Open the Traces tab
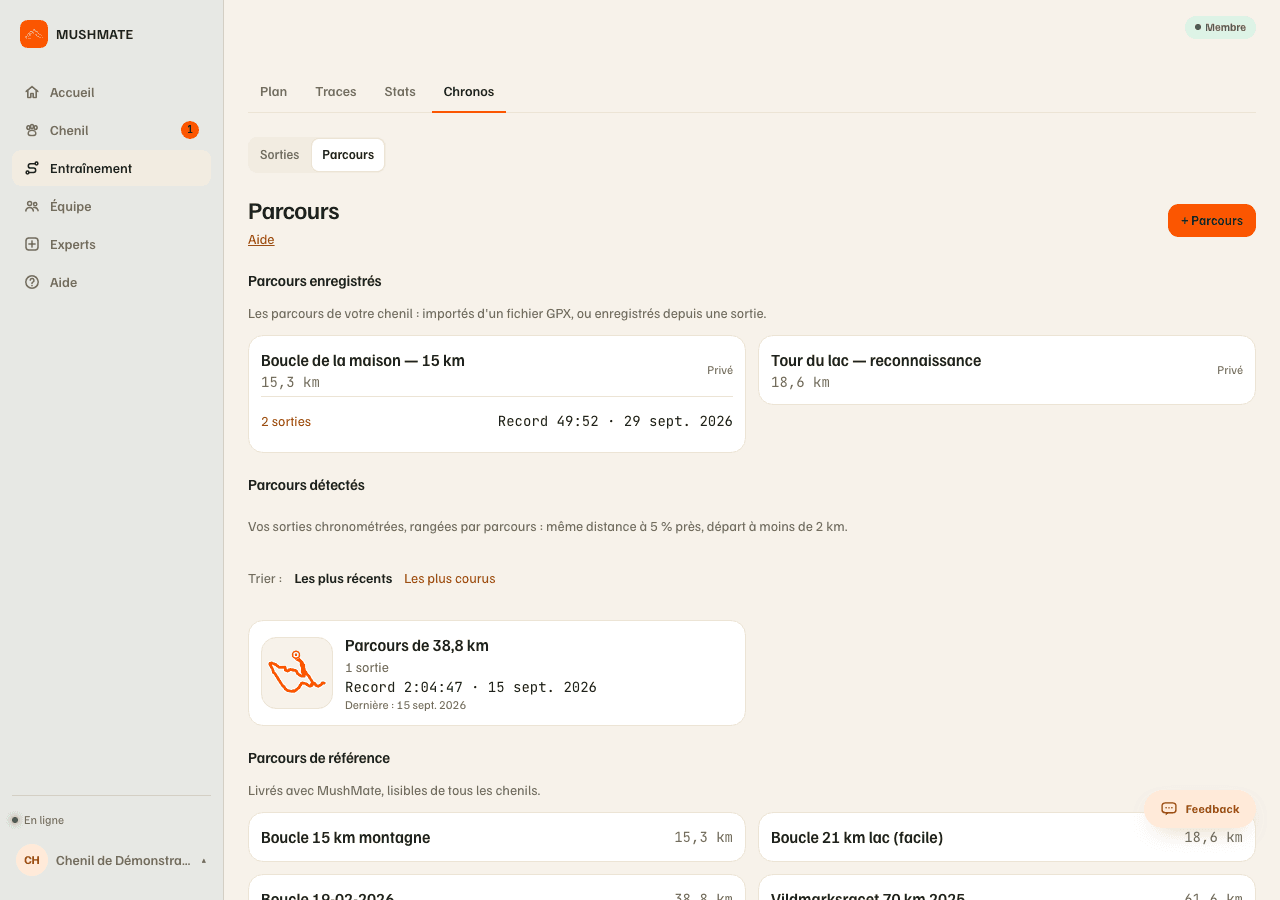 coord(336,92)
